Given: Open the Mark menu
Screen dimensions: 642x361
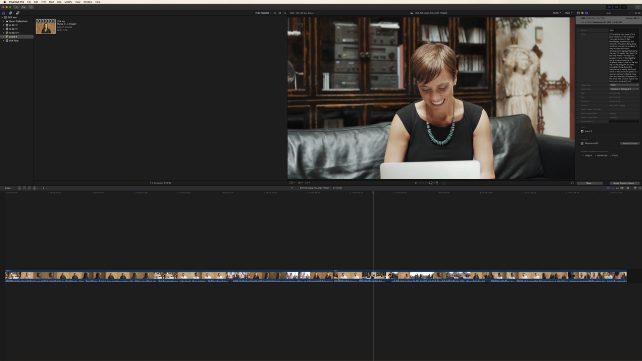Looking at the screenshot, I should click(51, 2).
